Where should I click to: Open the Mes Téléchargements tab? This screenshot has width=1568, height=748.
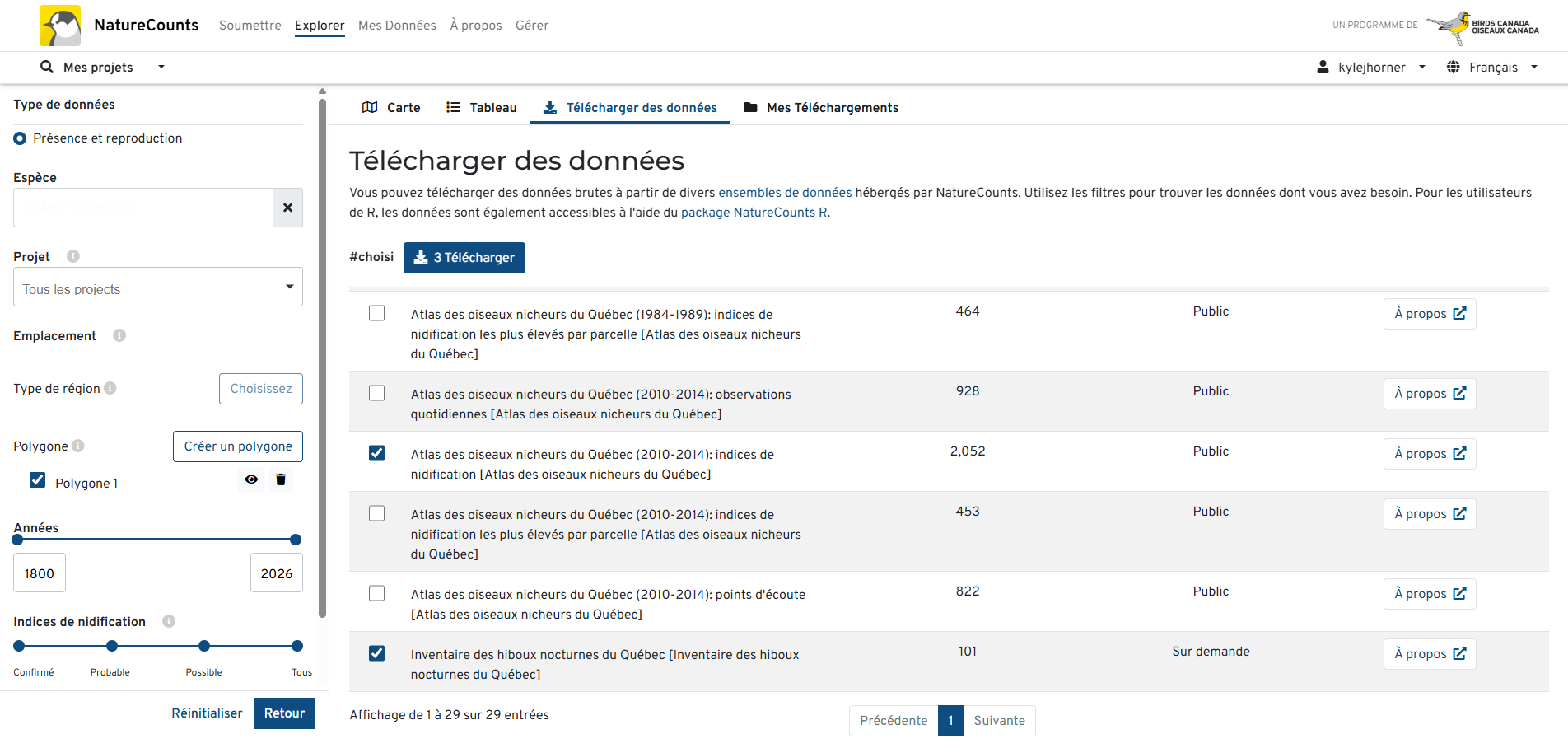[x=820, y=108]
